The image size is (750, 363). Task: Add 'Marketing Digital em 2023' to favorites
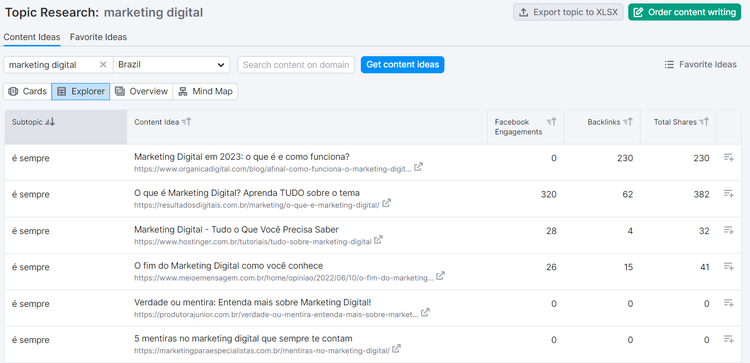point(728,157)
